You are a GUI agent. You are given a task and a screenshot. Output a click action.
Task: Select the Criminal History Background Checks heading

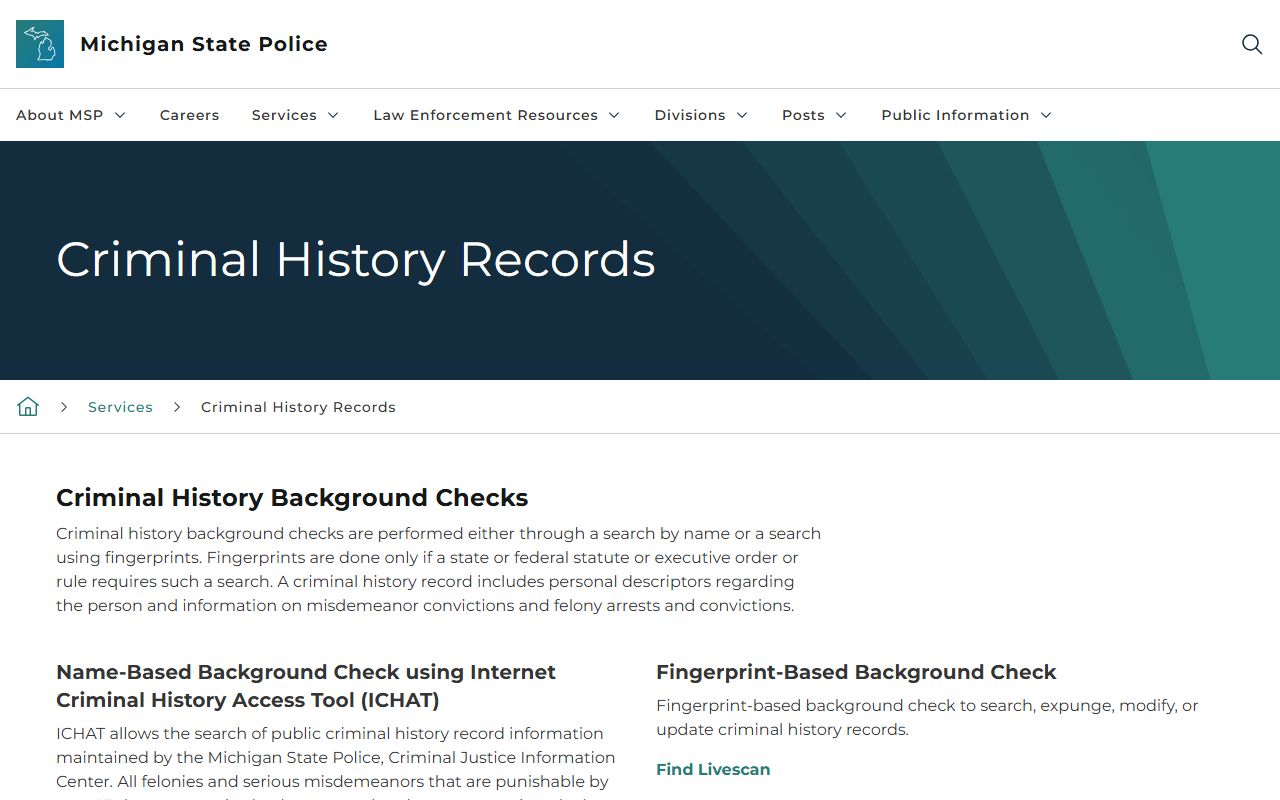tap(292, 497)
